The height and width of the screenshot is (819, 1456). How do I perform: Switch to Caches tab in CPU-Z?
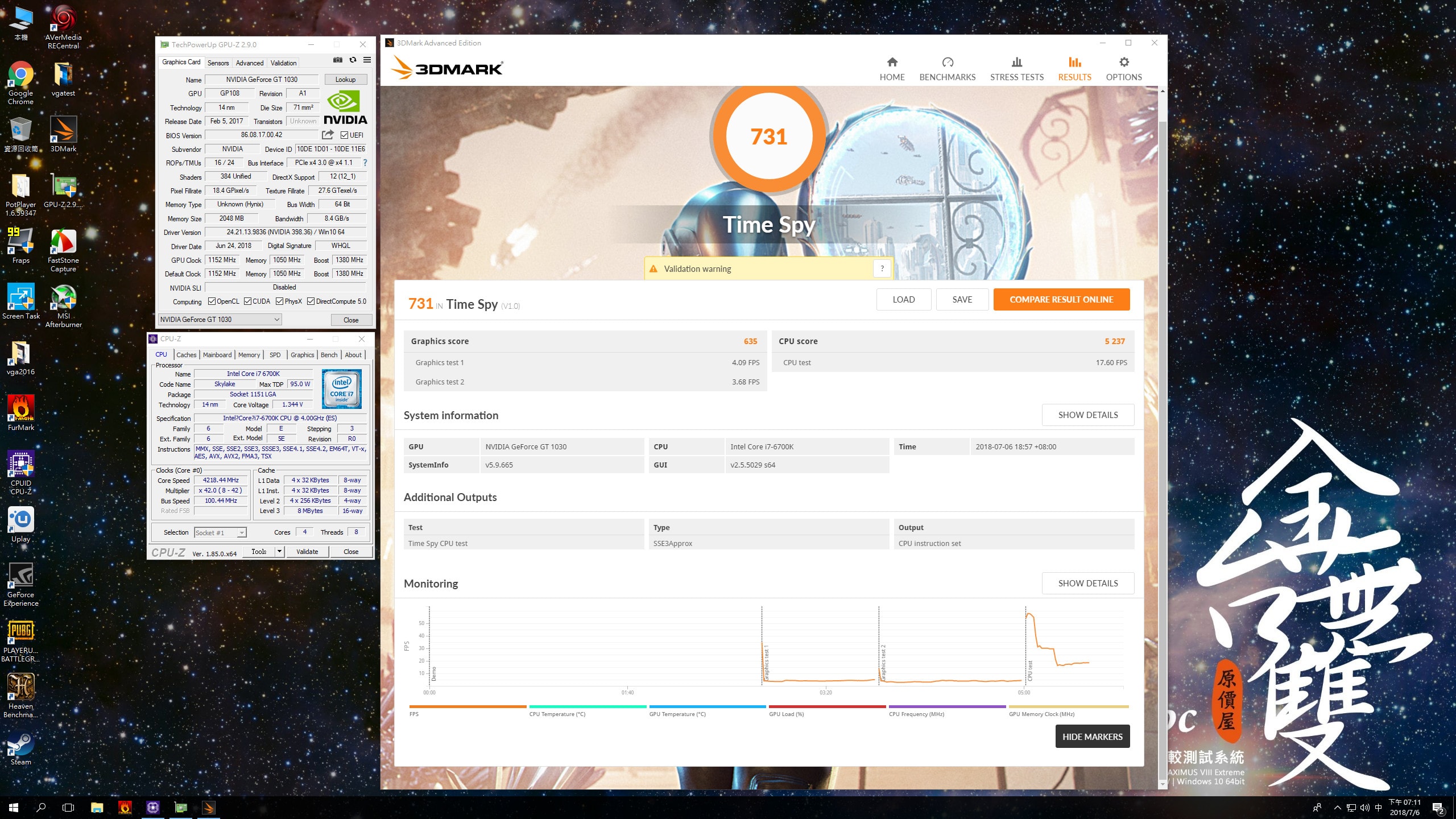coord(186,355)
